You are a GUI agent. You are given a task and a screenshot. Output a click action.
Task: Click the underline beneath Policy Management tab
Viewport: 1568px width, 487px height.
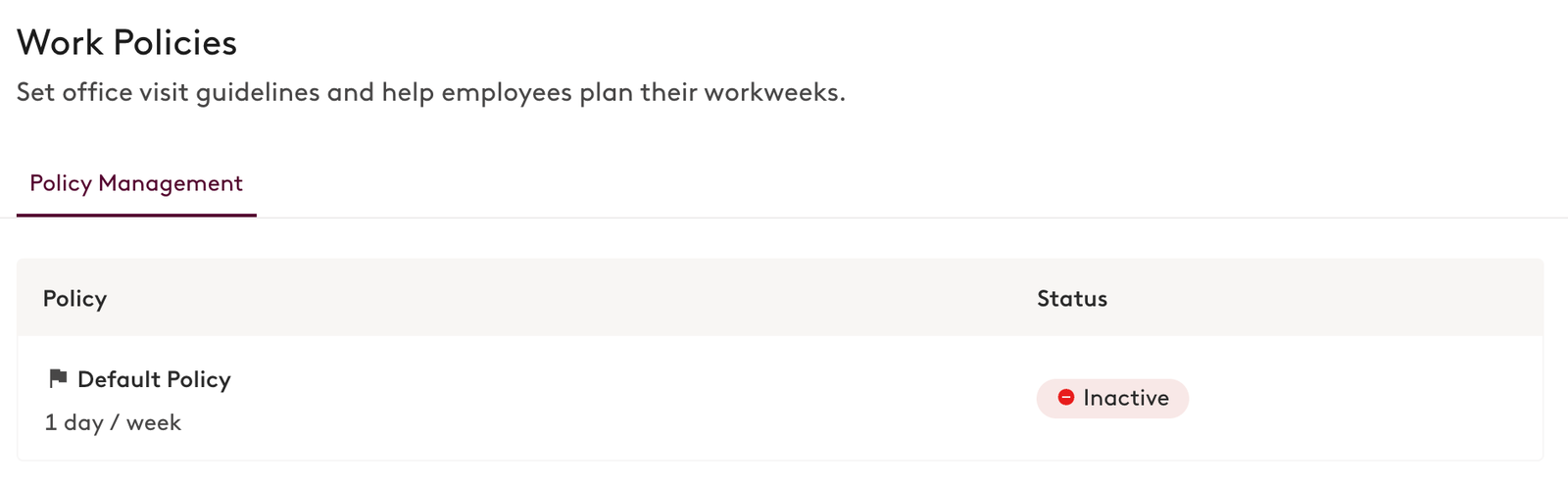click(136, 215)
